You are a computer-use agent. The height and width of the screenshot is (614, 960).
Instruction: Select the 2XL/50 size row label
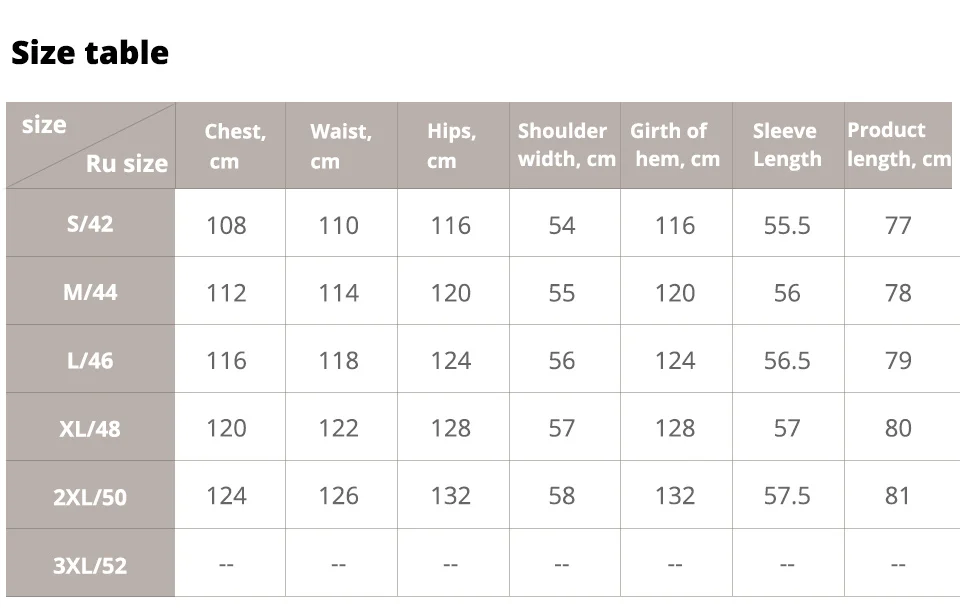coord(90,496)
